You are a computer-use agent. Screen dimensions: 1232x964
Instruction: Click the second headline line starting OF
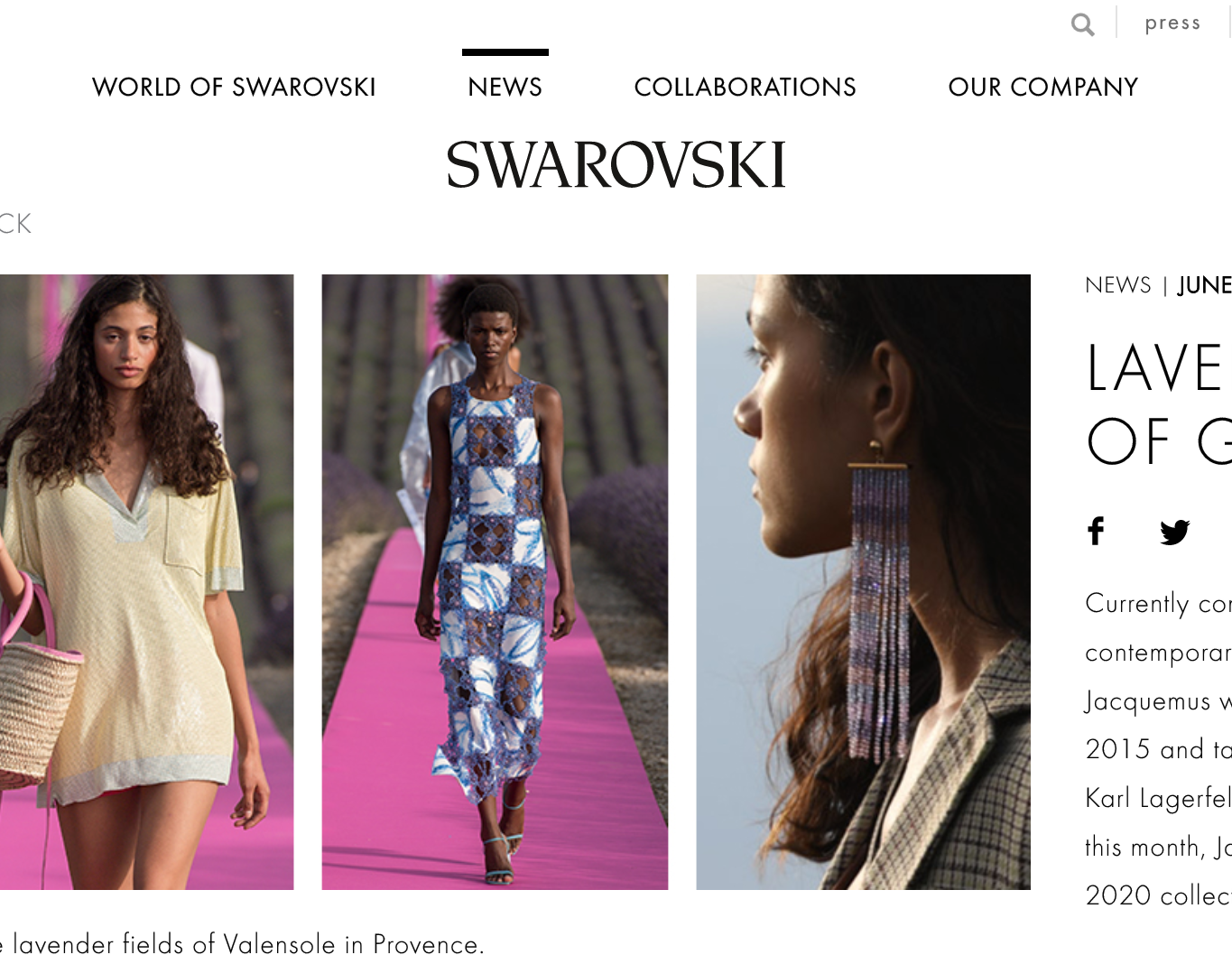point(1159,441)
